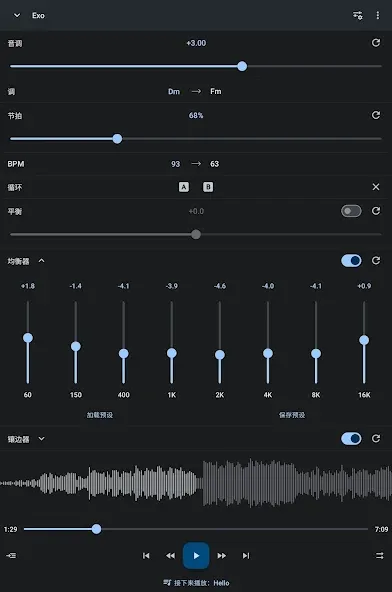Fast forward the current track
Viewport: 392px width, 592px height.
222,555
